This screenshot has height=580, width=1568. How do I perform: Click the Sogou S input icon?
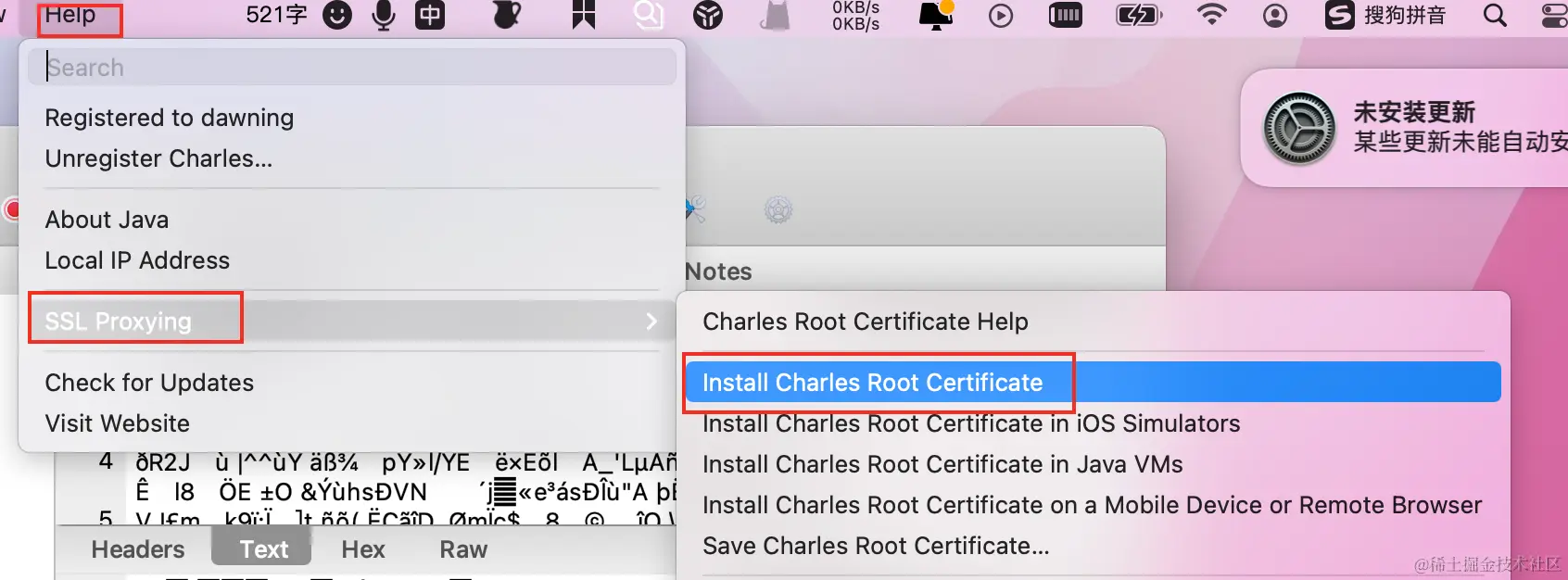pyautogui.click(x=1339, y=15)
